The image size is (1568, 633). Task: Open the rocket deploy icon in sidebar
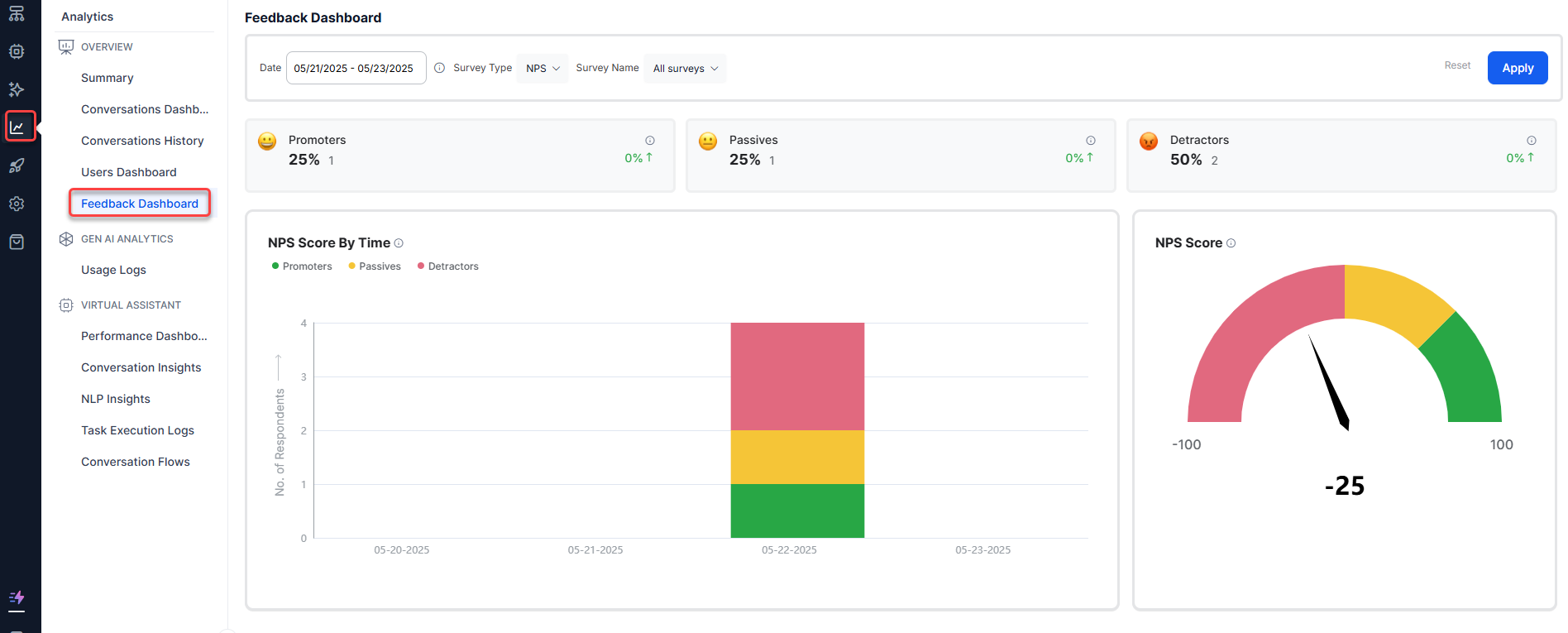coord(17,165)
